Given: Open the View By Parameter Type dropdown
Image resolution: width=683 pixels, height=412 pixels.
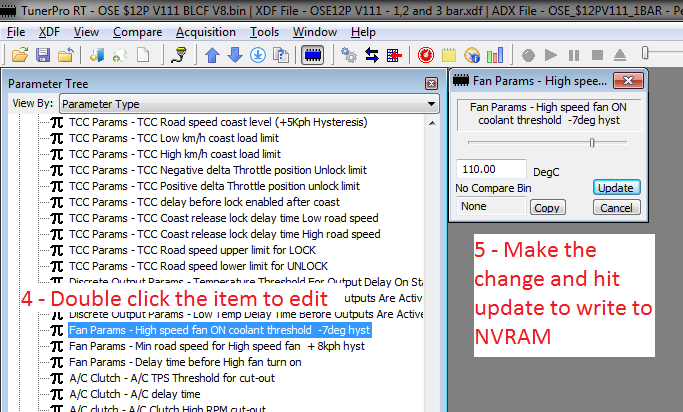Looking at the screenshot, I should (249, 104).
